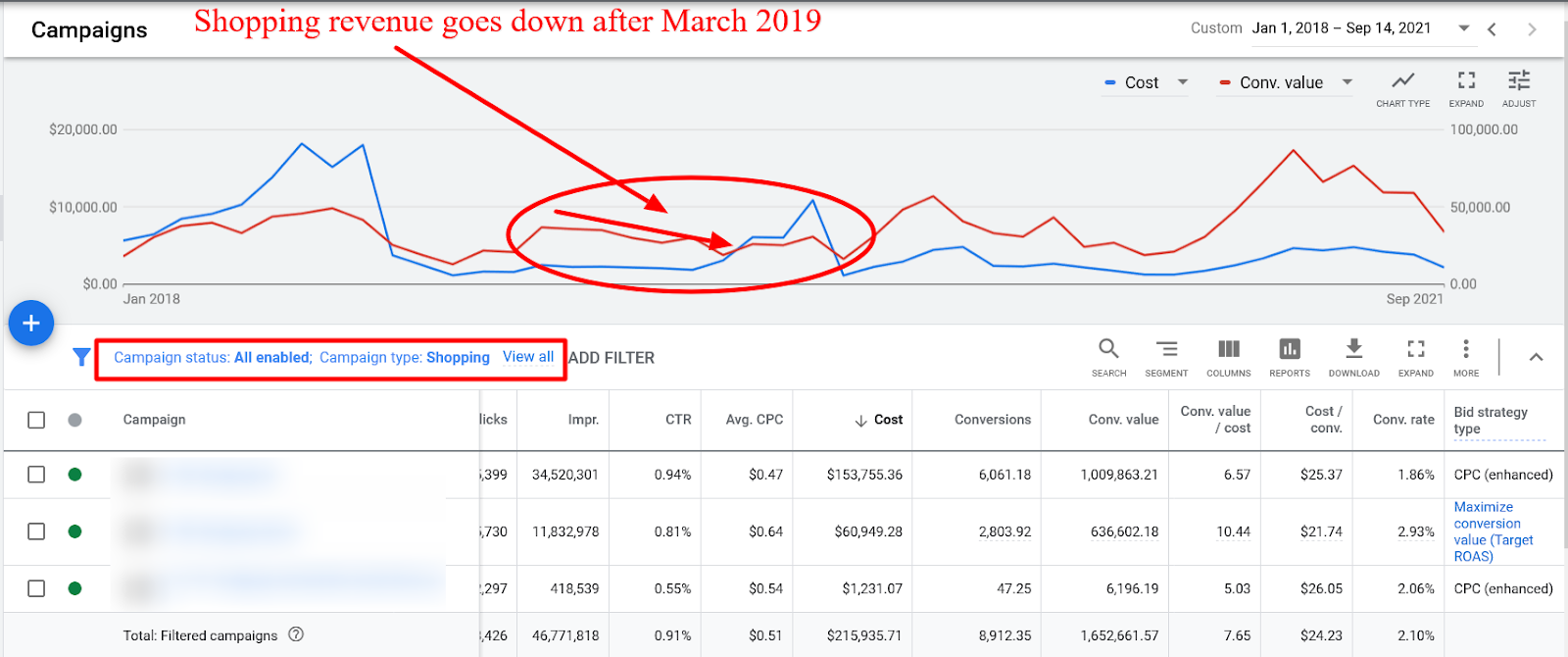Open table Search magnifier icon
1568x657 pixels.
[1108, 349]
